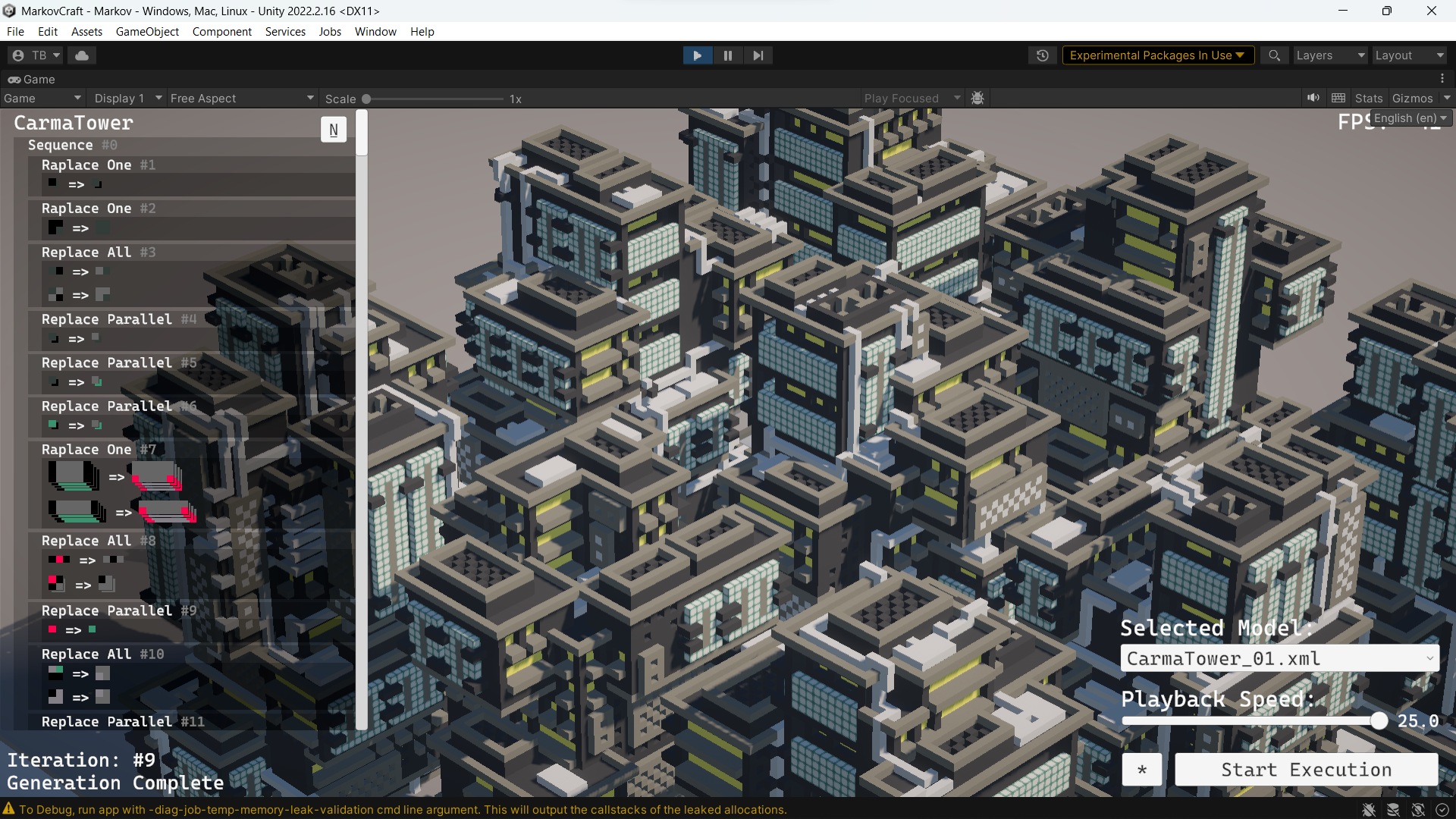Open the Selected Model CarmaTower_01.xml dropdown
The image size is (1456, 819).
1279,658
